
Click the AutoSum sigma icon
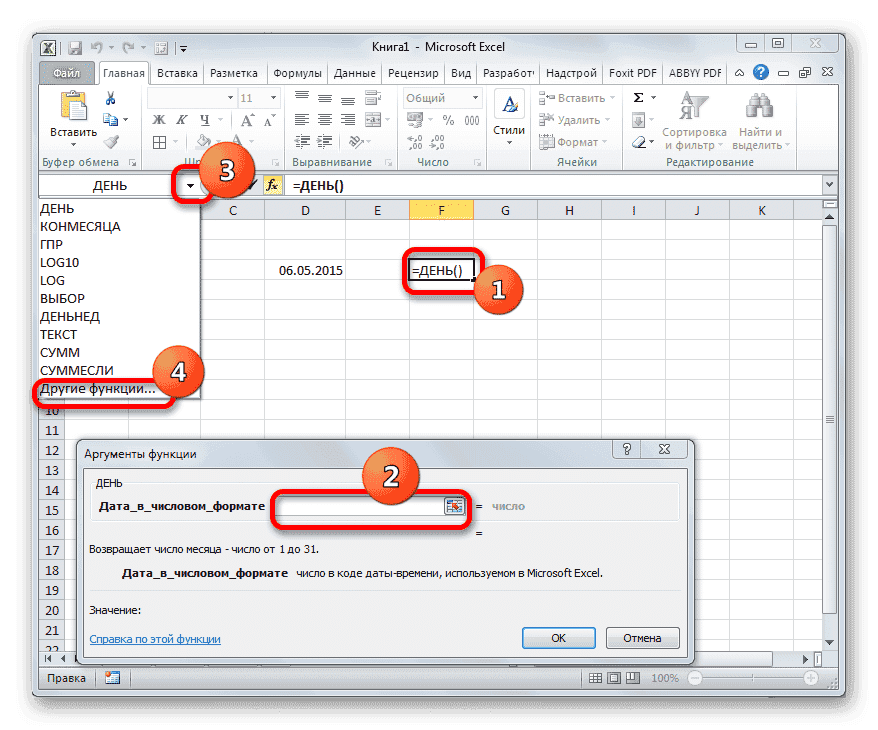637,98
